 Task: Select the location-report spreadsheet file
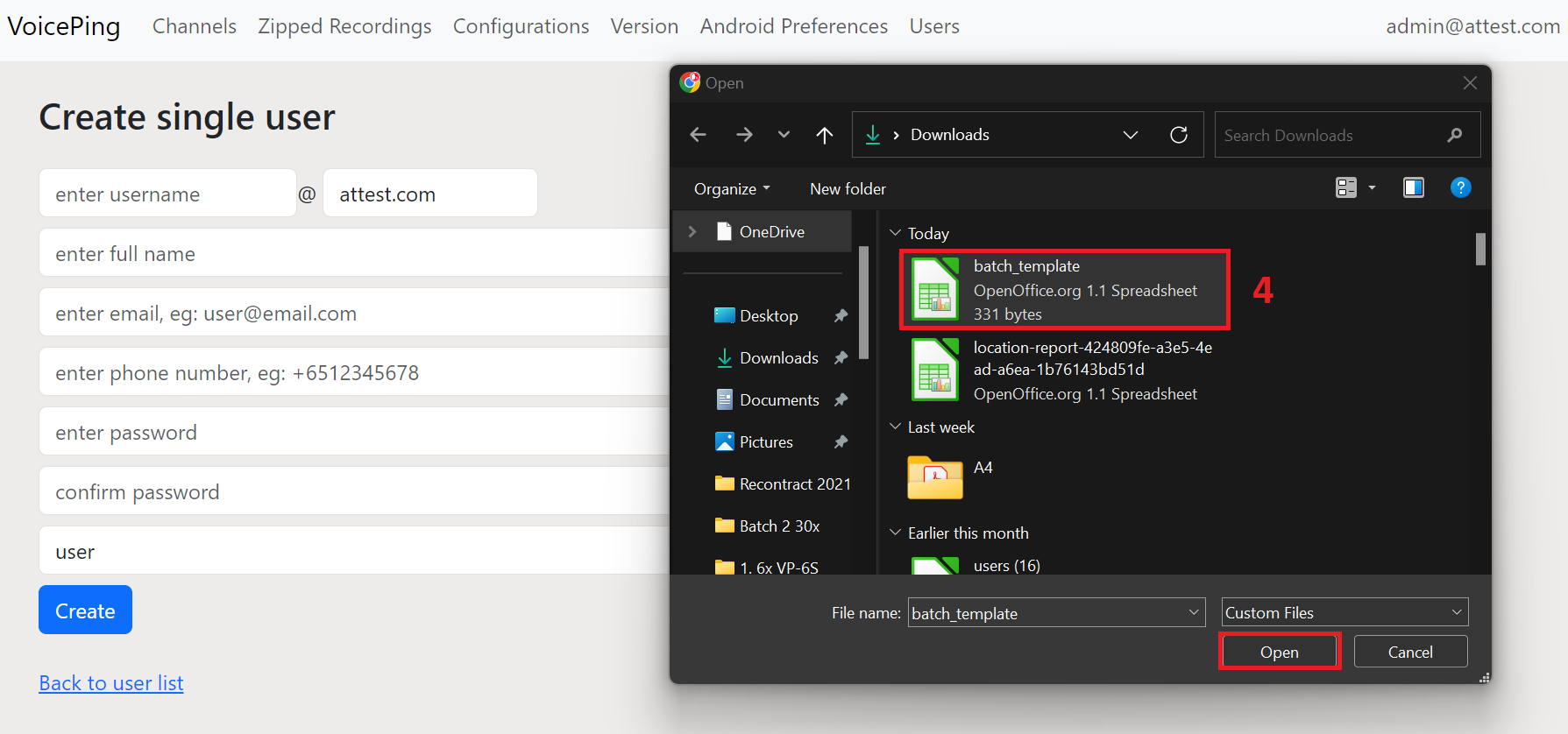click(1064, 371)
